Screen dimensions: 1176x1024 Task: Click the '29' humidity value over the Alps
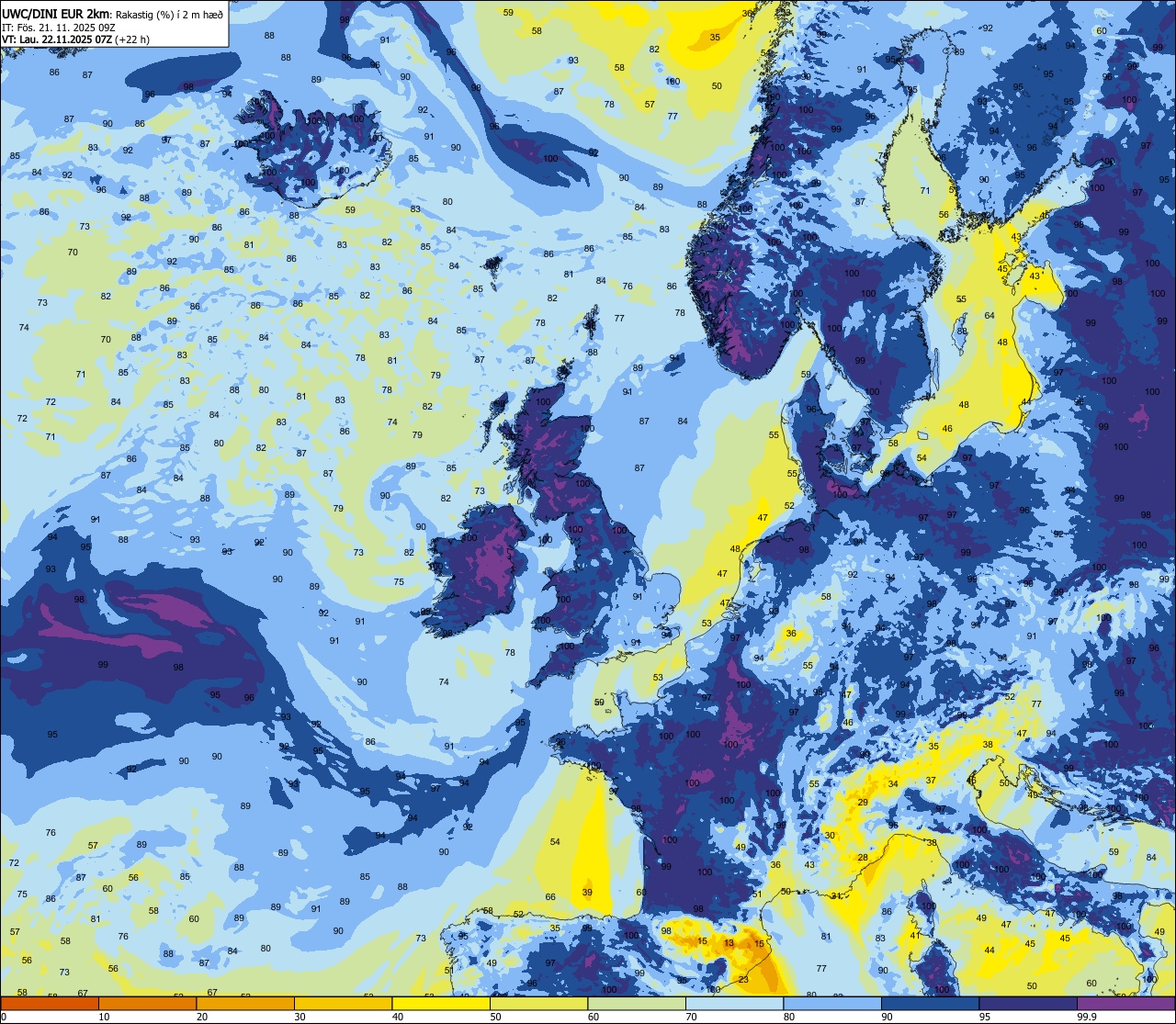[x=863, y=803]
